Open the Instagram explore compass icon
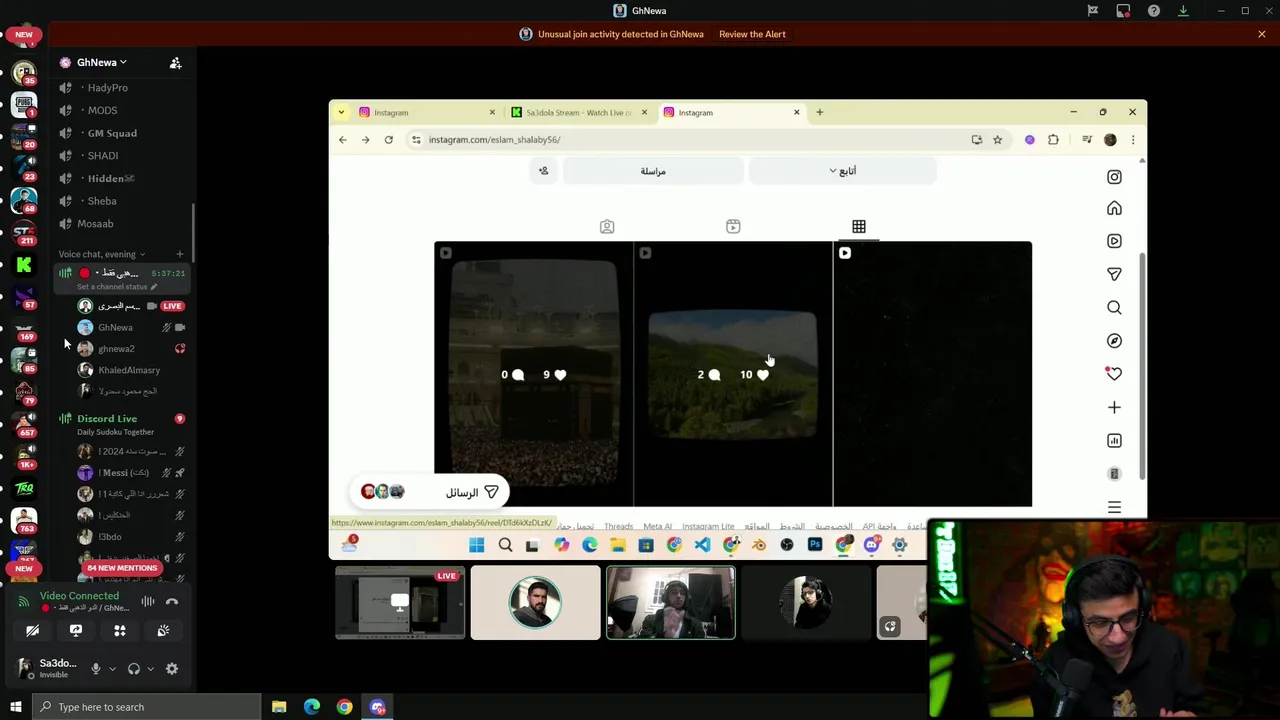Viewport: 1280px width, 720px height. 1114,341
